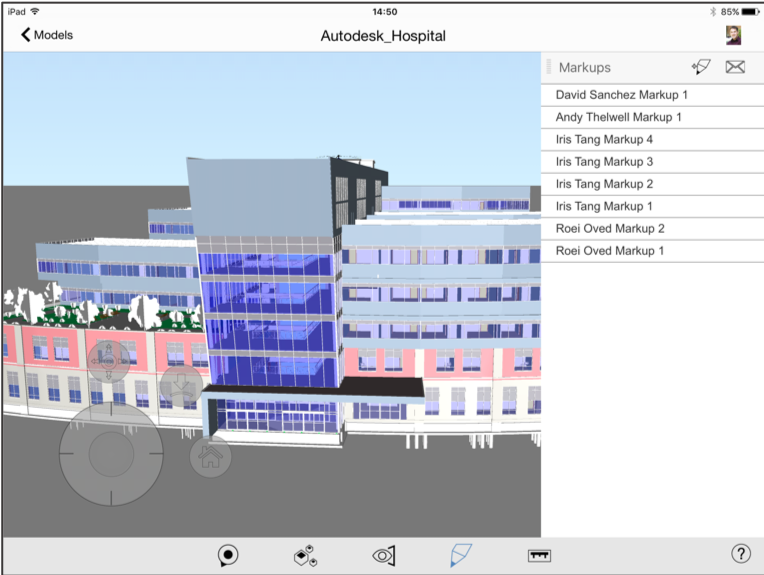
Task: Toggle the highlighted markup pen tool
Action: pyautogui.click(x=460, y=556)
